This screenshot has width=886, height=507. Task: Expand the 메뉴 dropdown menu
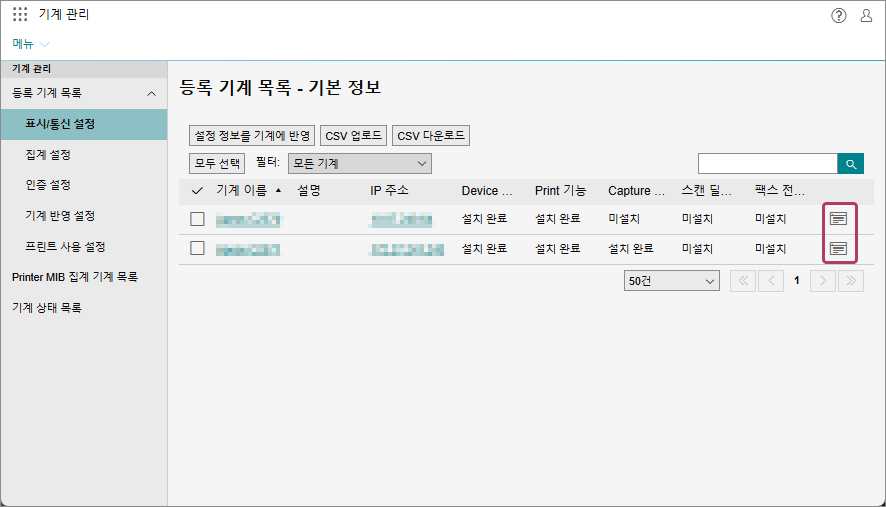31,44
